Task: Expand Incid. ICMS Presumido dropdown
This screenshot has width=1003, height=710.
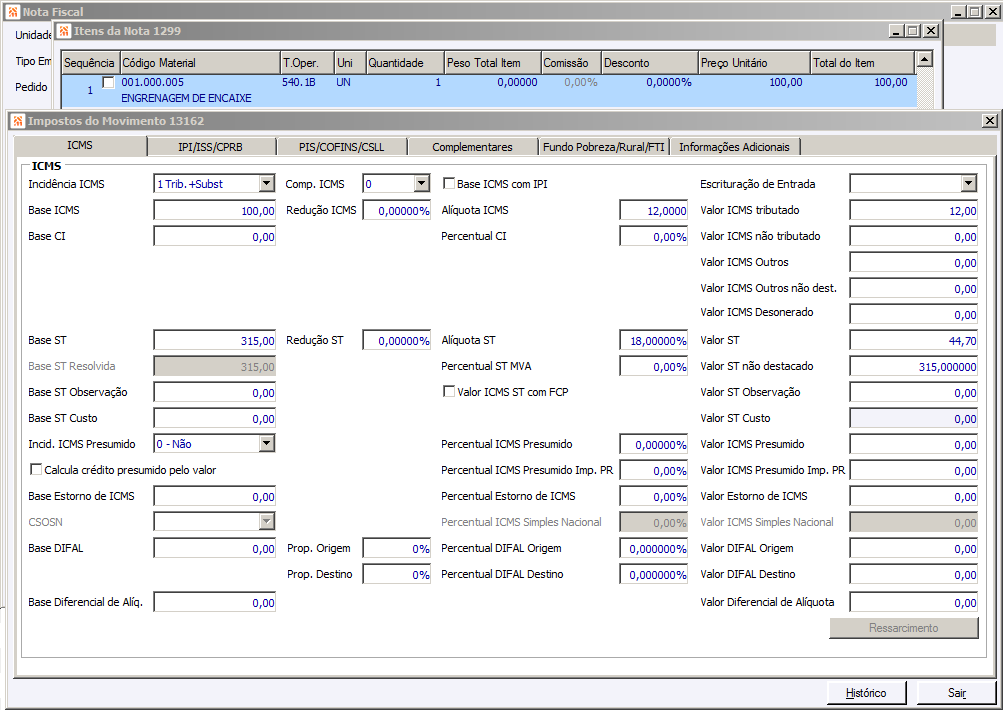Action: [x=266, y=444]
